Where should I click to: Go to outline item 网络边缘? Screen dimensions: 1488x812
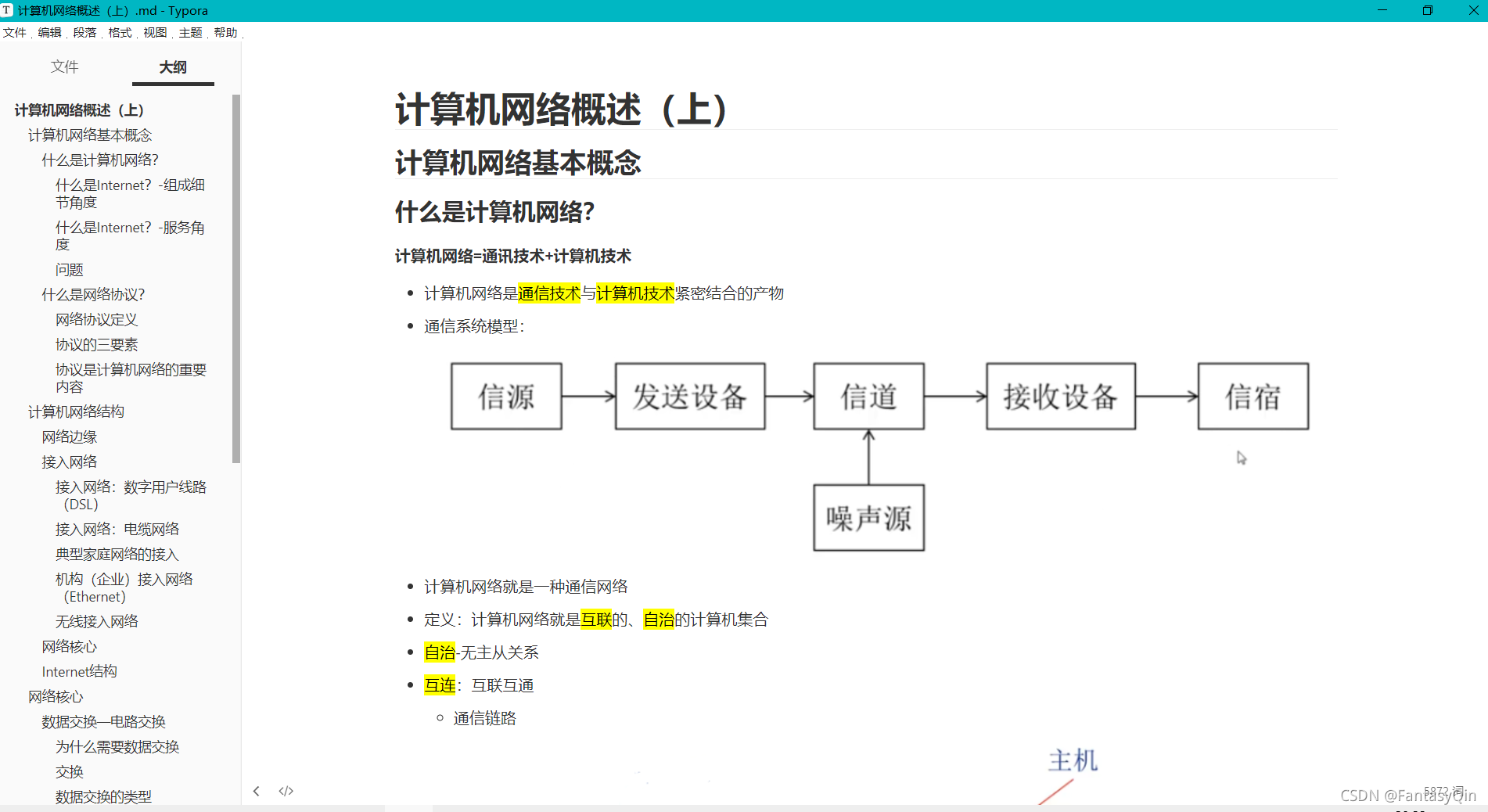tap(70, 437)
